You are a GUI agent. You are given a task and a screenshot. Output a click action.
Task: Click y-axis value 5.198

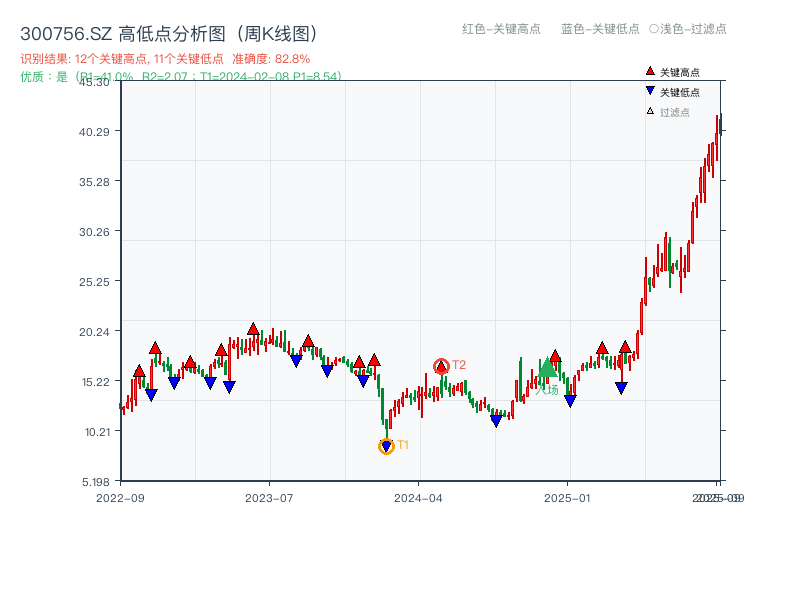[x=96, y=482]
